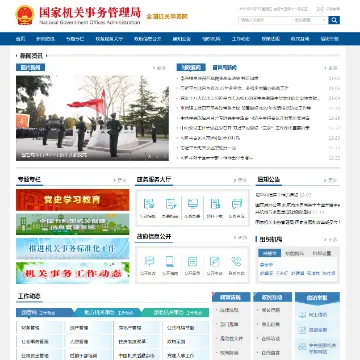Open the search scope dropdown

pos(310,20)
